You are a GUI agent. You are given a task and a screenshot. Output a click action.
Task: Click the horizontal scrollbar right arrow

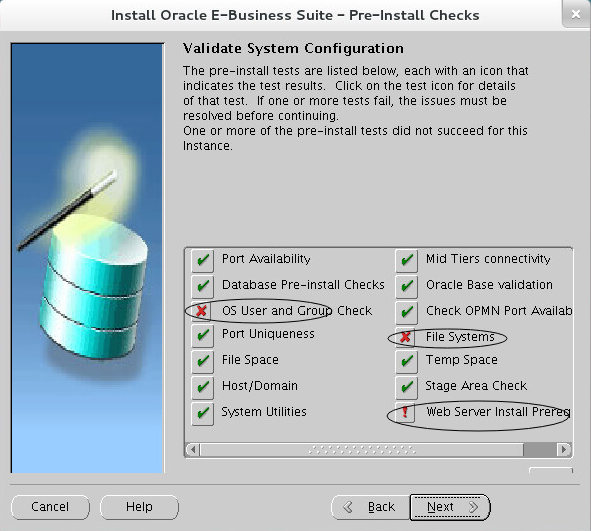click(564, 449)
